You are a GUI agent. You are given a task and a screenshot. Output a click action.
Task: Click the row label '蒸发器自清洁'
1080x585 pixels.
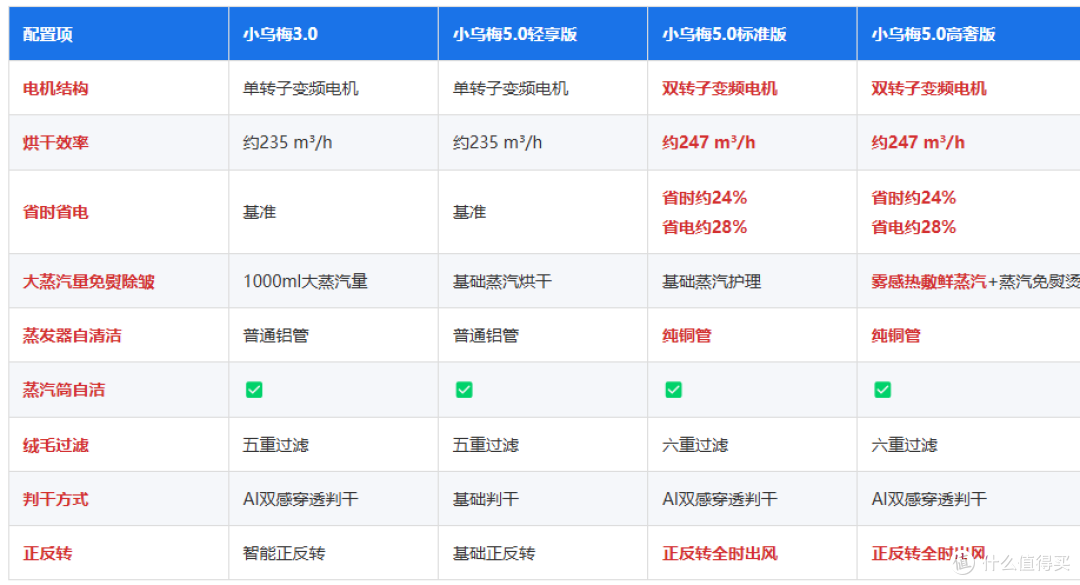72,336
